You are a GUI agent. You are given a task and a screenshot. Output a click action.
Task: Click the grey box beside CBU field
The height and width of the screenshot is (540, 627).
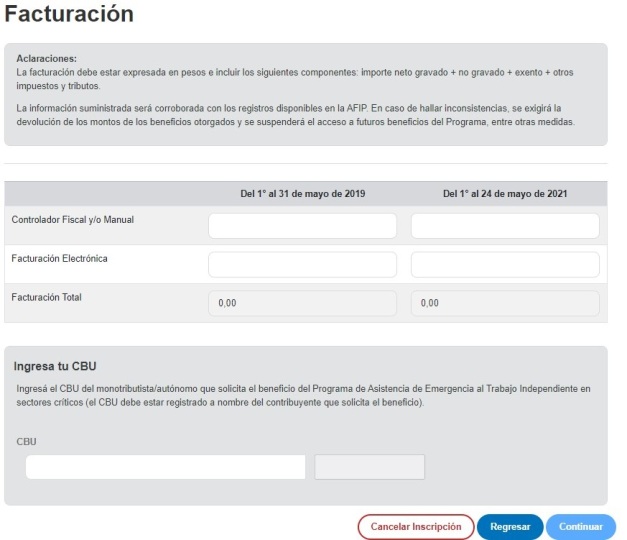tap(369, 467)
